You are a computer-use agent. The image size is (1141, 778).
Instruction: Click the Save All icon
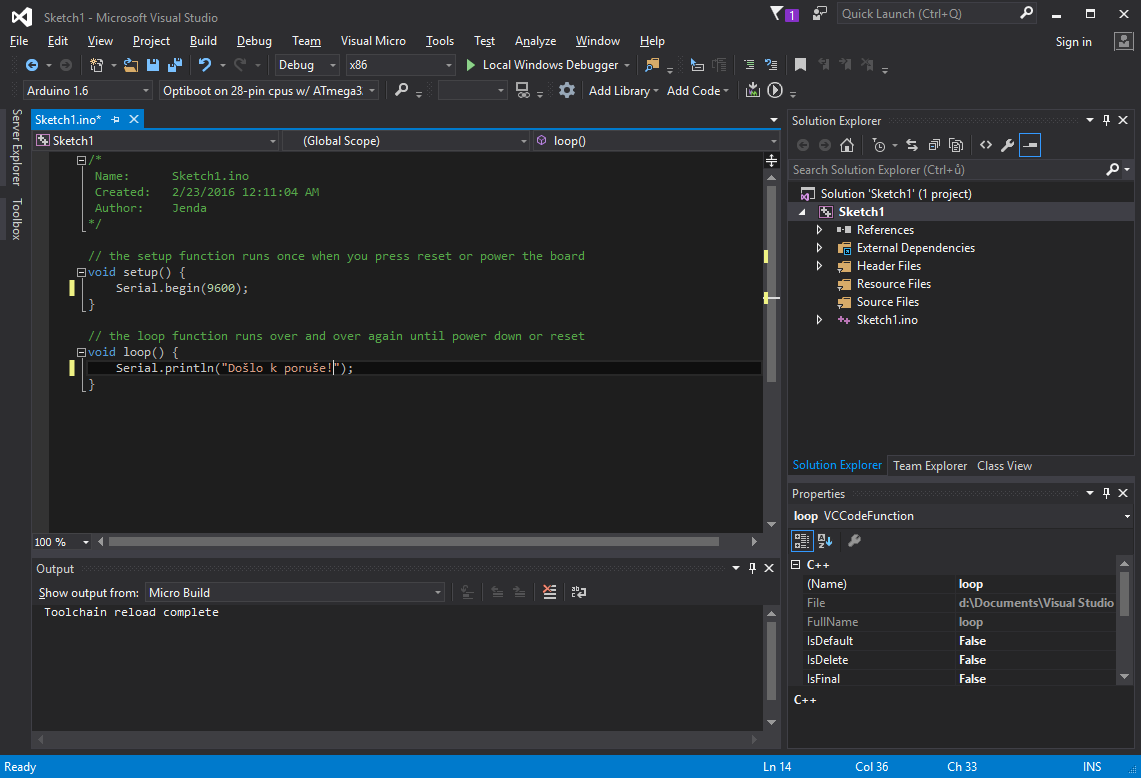175,65
